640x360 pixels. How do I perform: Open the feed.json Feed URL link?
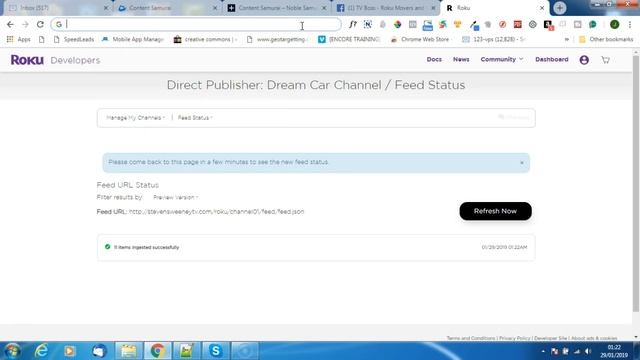click(x=216, y=212)
